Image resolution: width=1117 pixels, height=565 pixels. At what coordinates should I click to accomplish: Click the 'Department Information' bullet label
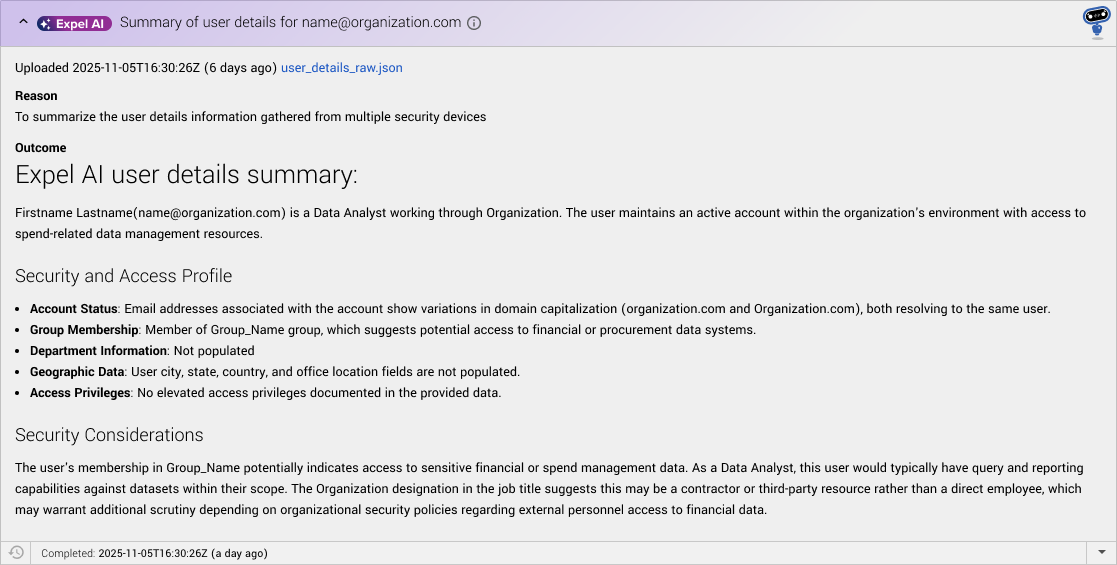pos(98,351)
